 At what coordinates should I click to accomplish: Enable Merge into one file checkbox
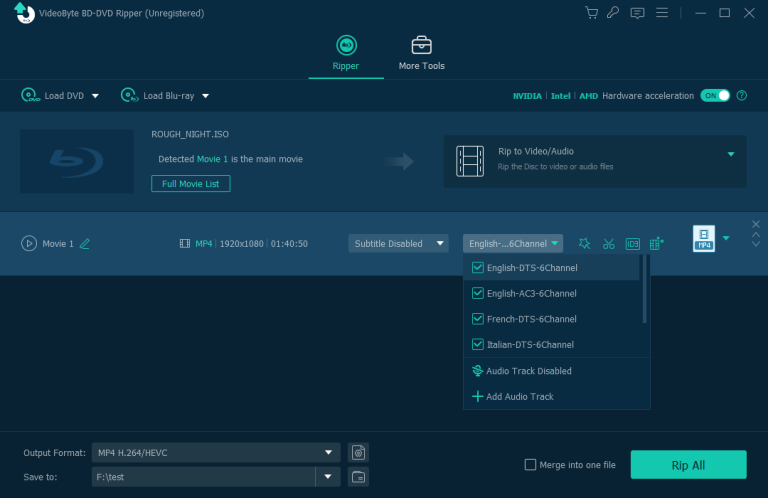click(530, 465)
